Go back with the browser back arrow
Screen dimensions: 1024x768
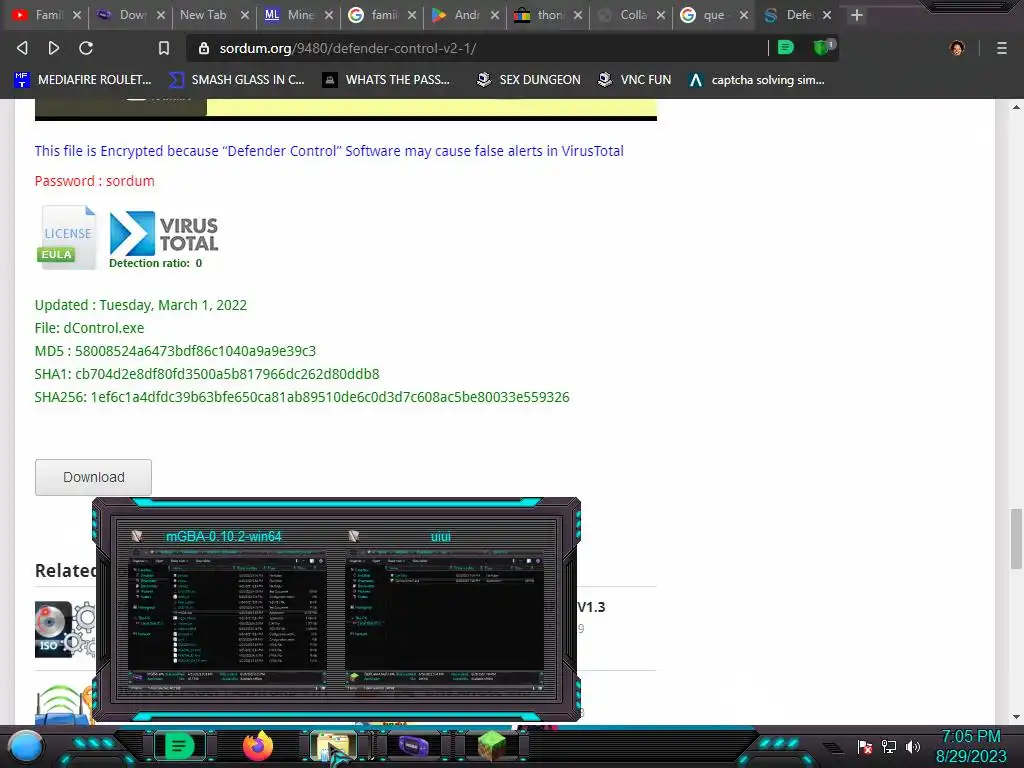coord(22,48)
